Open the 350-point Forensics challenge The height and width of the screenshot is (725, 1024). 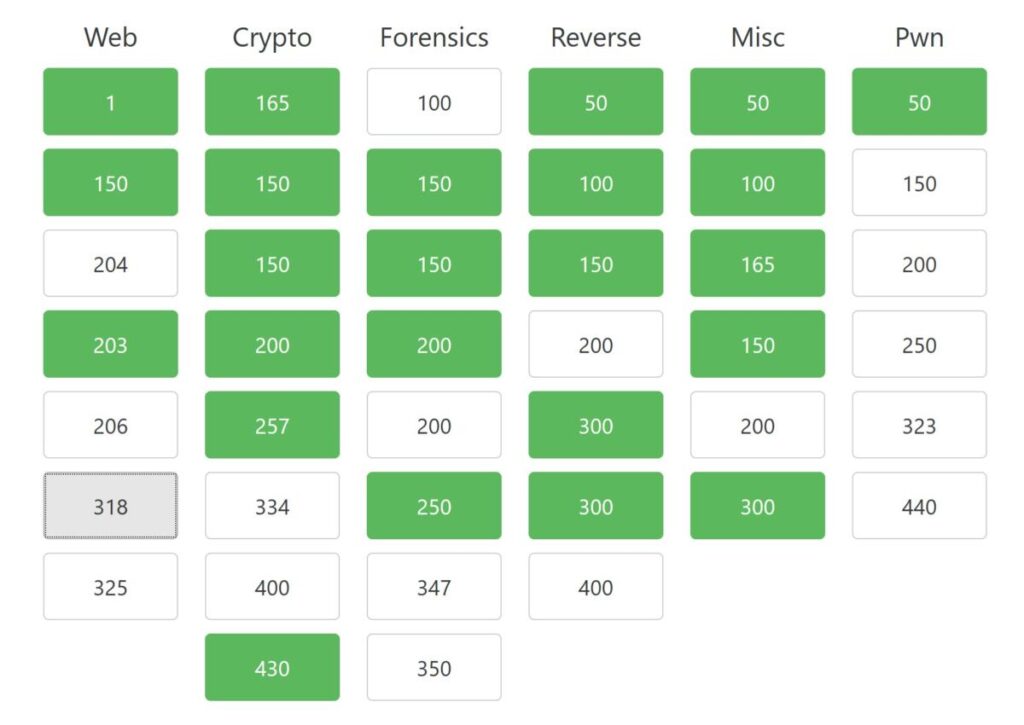click(x=434, y=667)
